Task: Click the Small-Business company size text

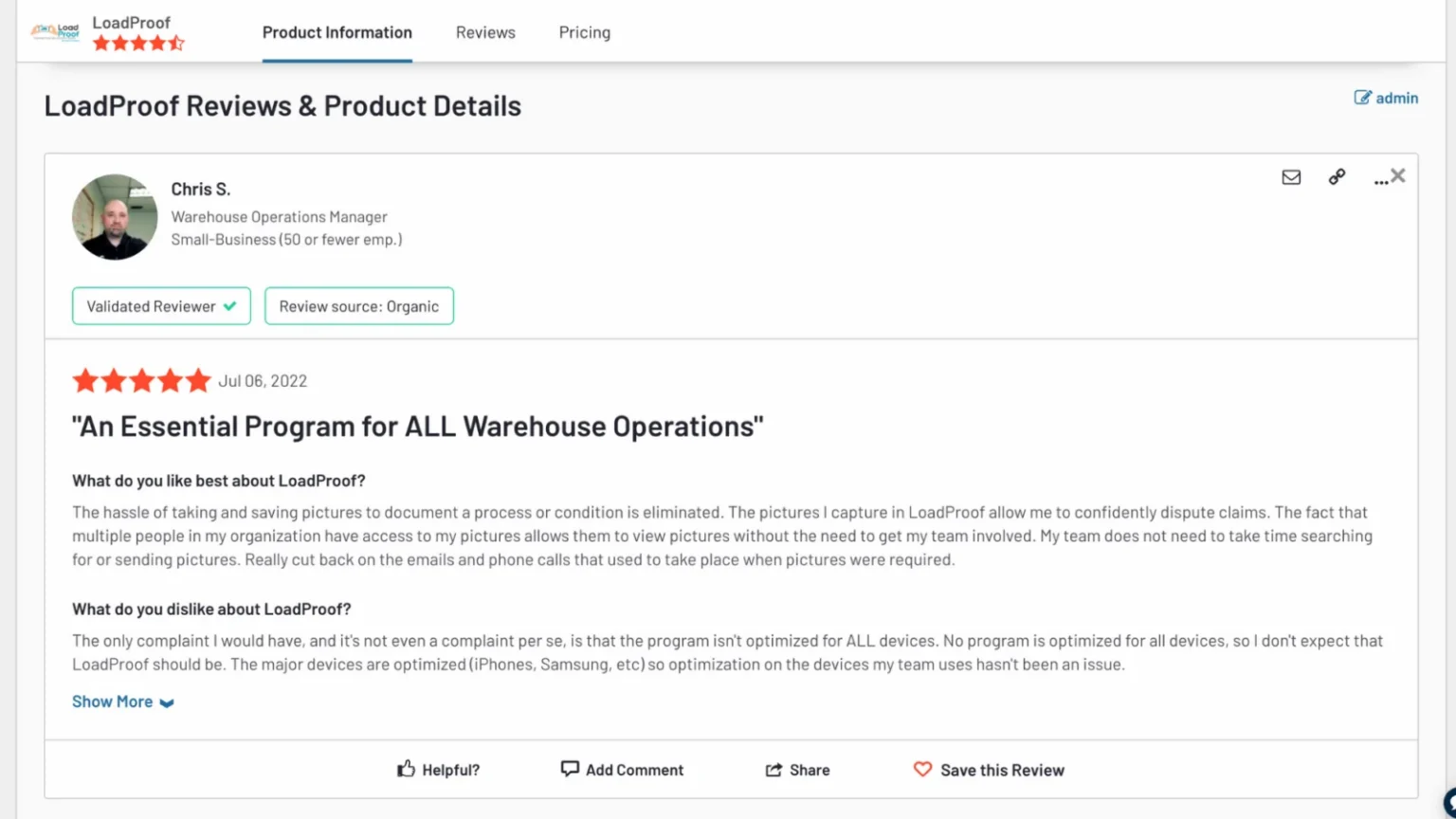Action: 286,240
